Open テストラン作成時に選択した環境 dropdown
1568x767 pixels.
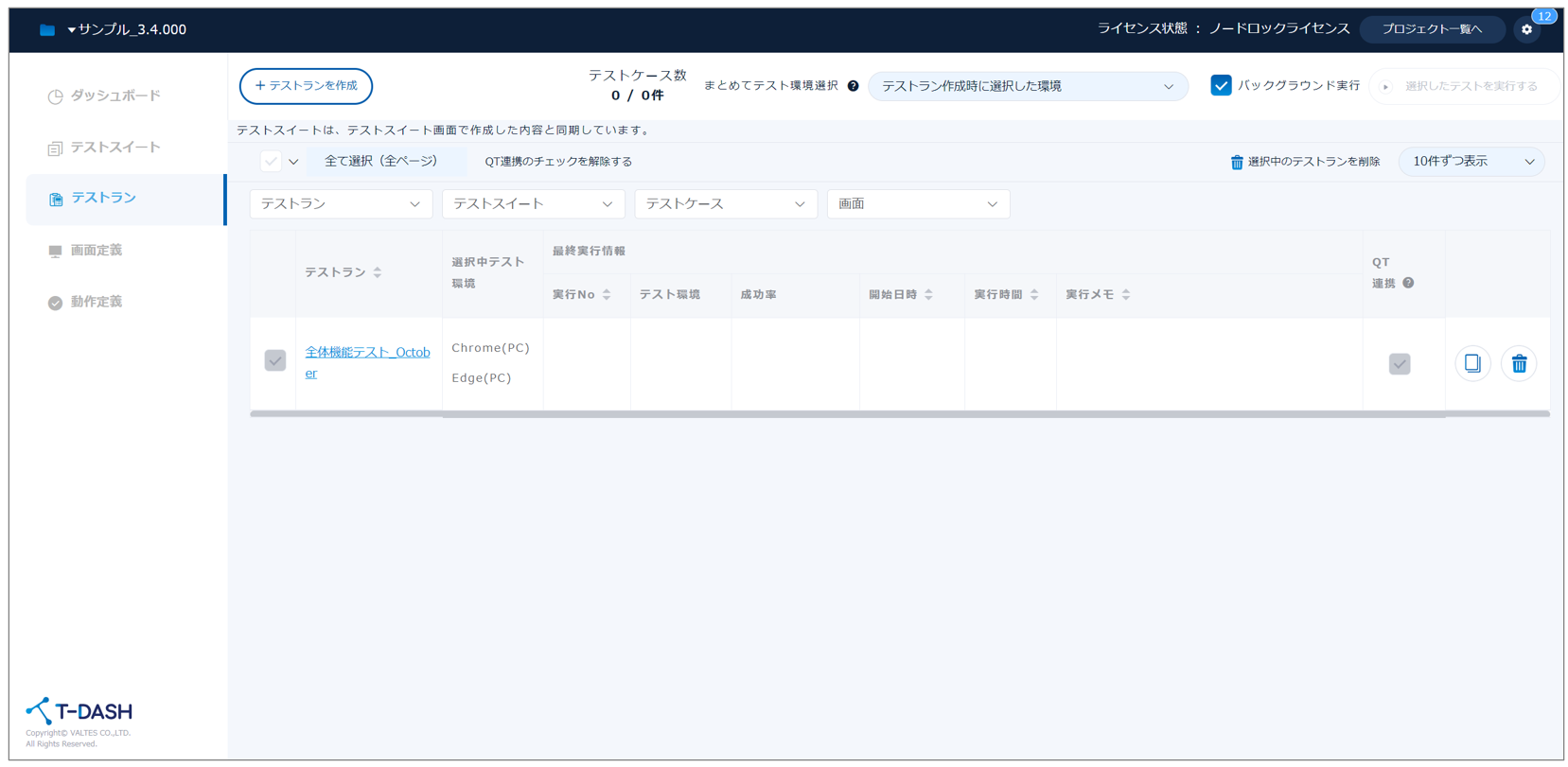[x=1027, y=86]
